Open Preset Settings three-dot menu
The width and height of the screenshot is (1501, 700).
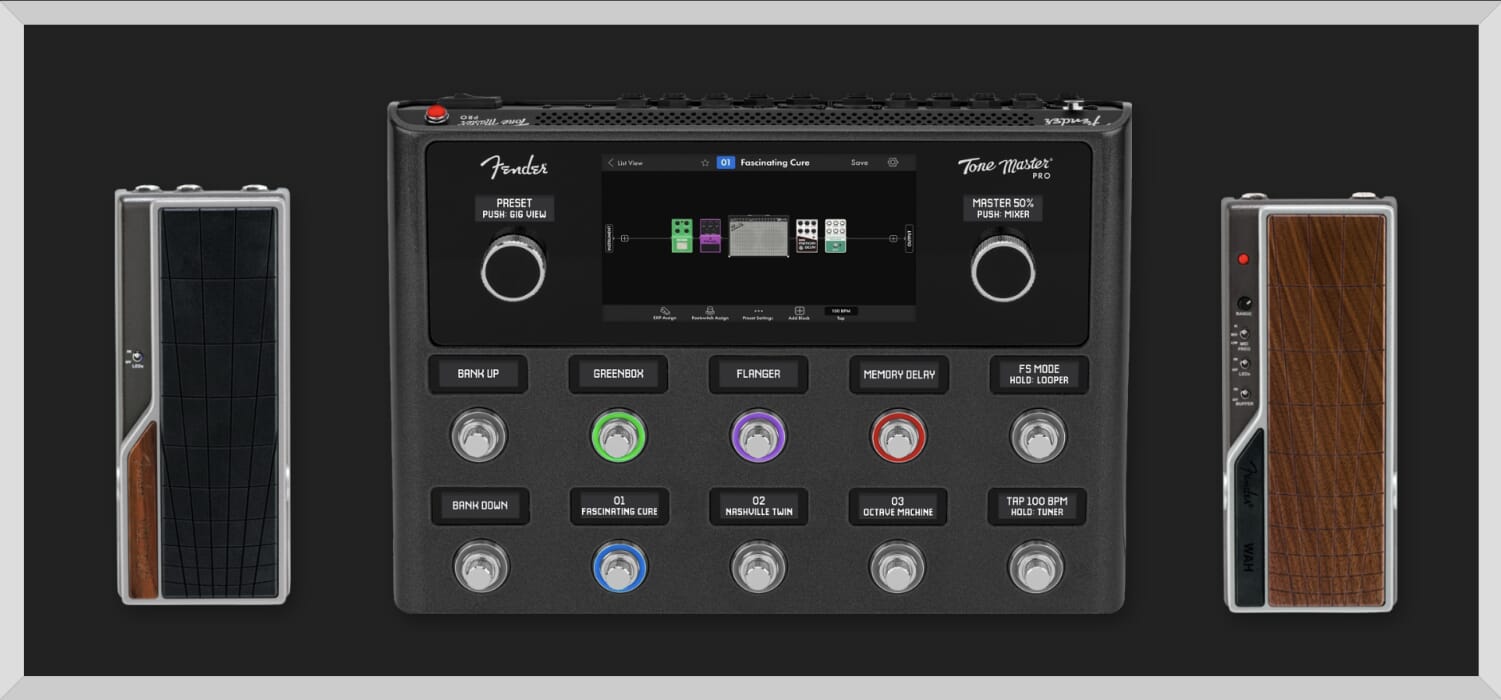(x=758, y=313)
